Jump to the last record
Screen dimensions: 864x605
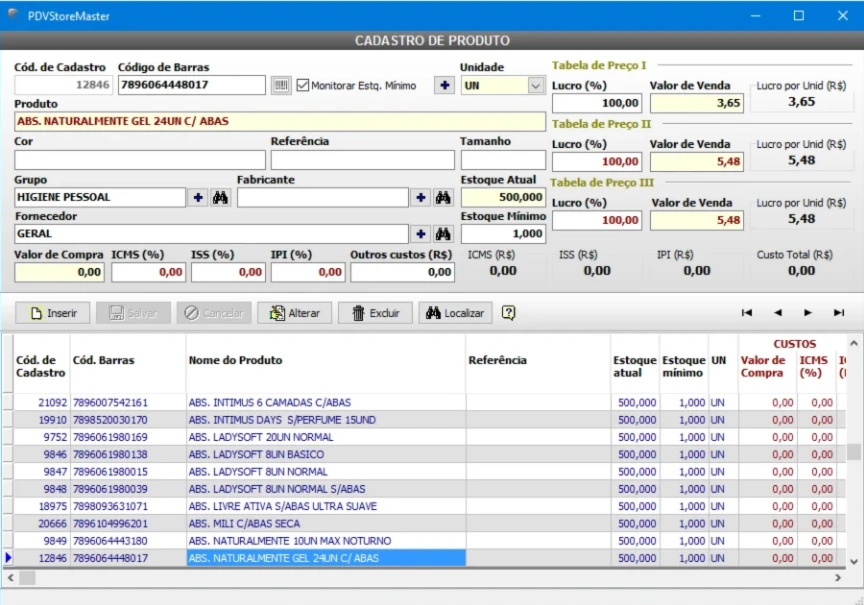pos(838,313)
